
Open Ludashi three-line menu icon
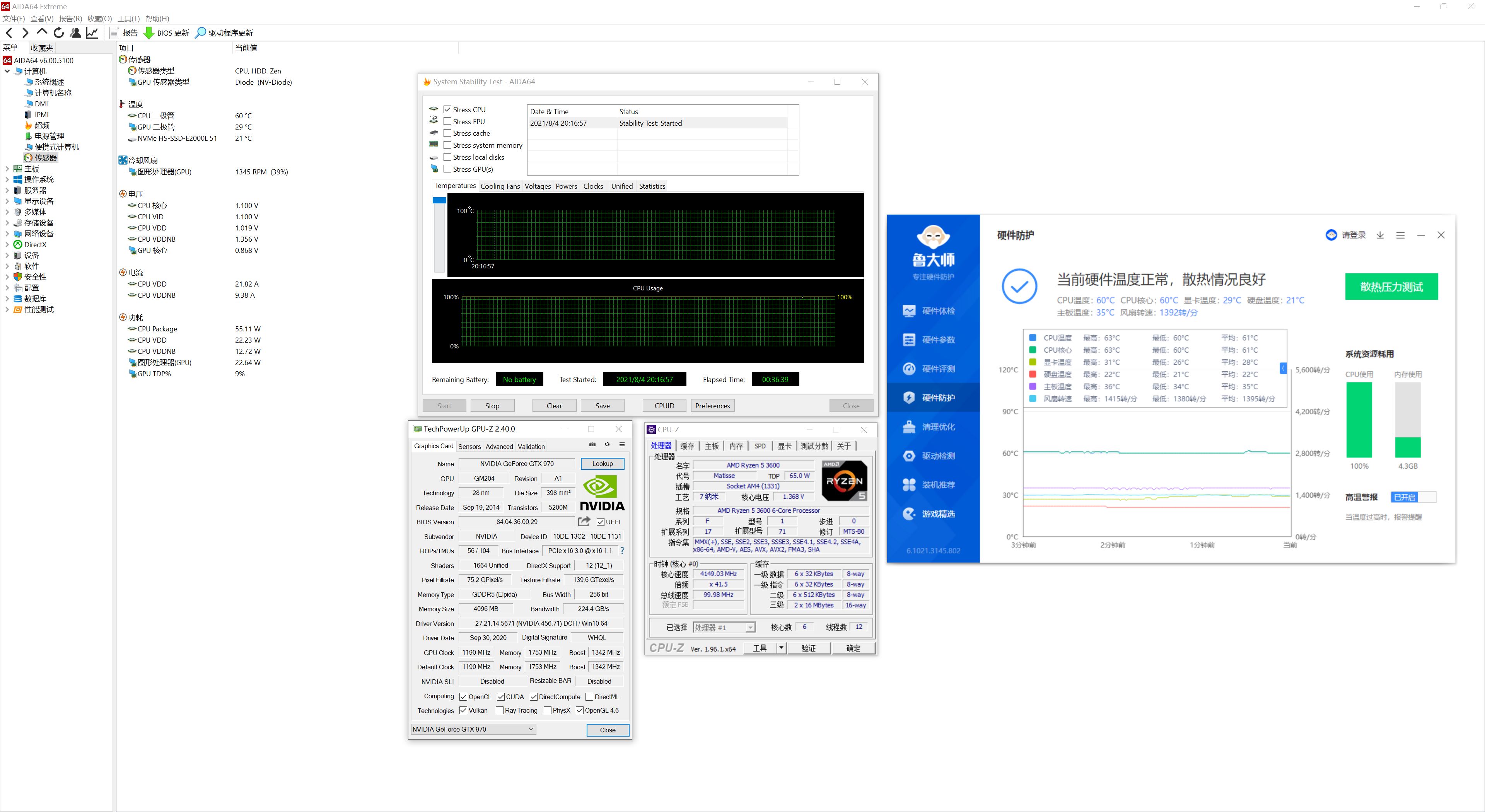pos(1400,235)
